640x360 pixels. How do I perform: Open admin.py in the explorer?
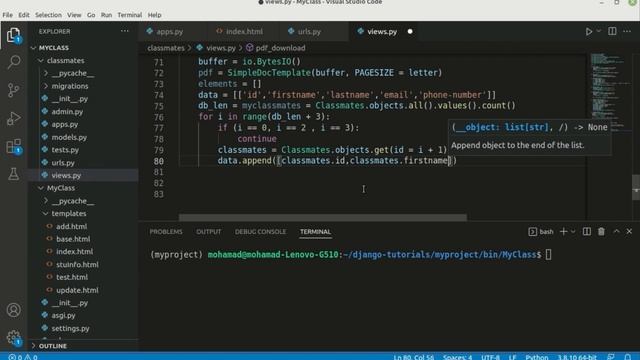point(67,111)
